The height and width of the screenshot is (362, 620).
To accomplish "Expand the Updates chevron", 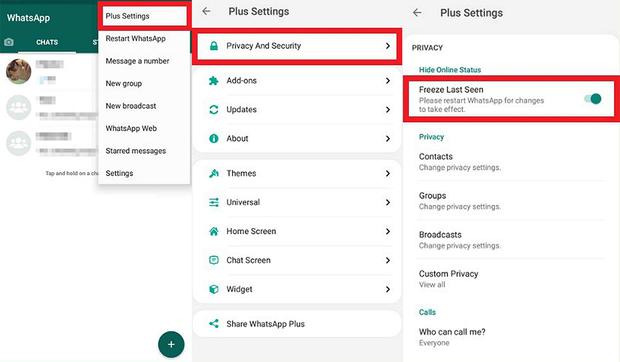I will point(388,109).
